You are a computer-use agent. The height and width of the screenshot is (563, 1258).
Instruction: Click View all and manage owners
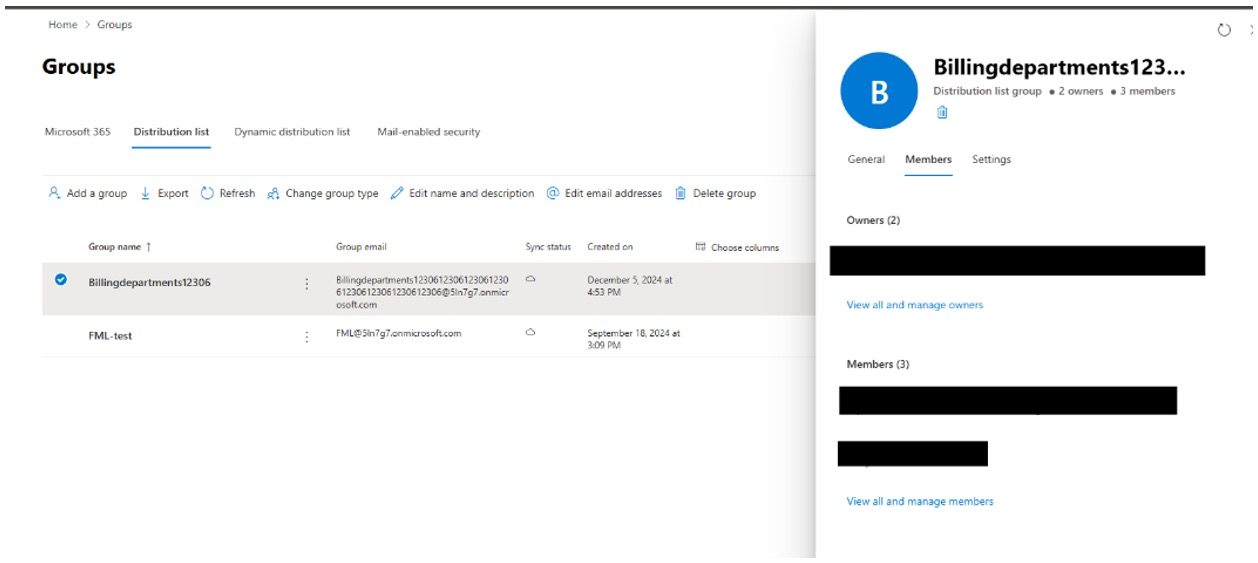tap(914, 305)
